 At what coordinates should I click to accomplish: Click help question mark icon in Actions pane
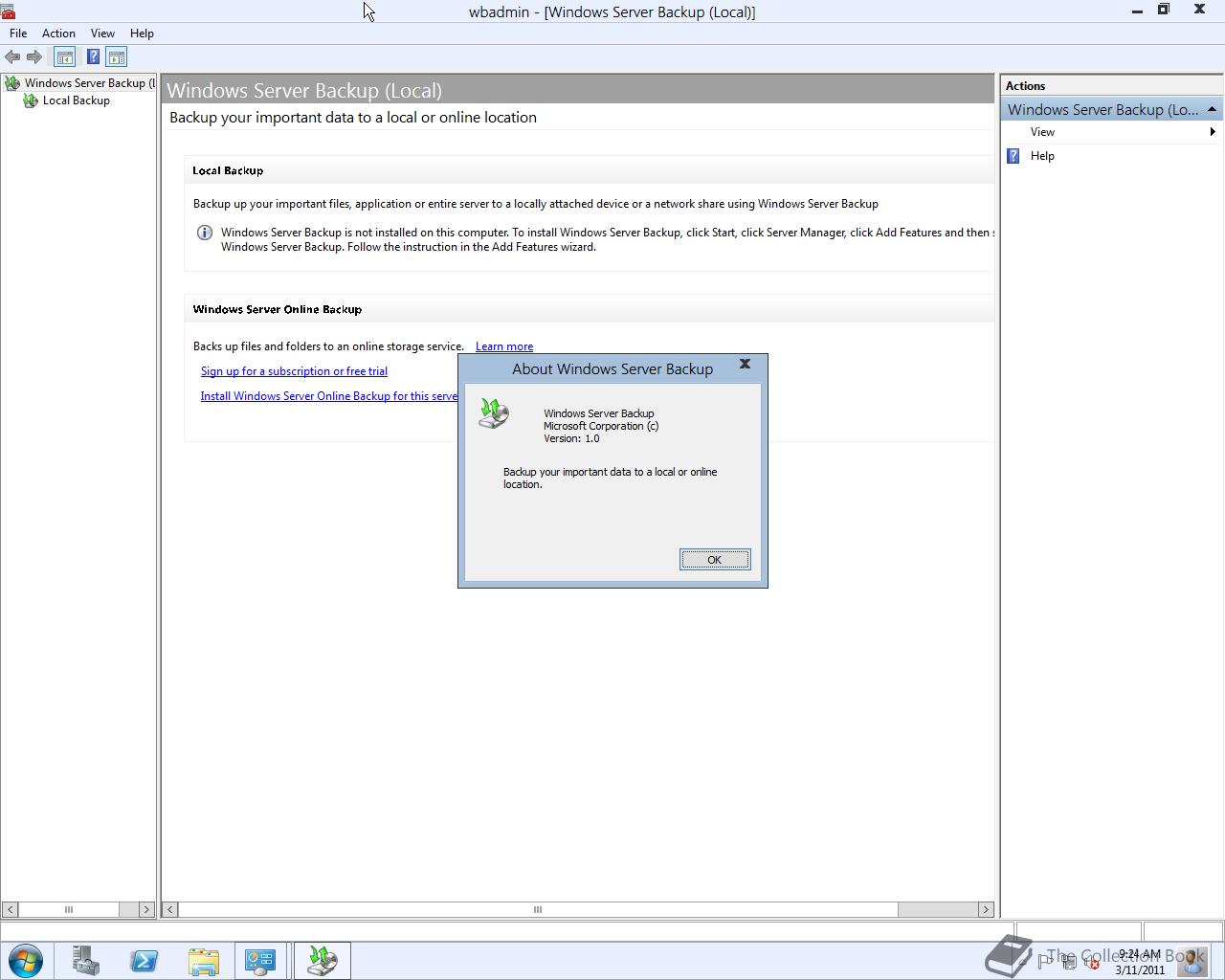coord(1013,156)
